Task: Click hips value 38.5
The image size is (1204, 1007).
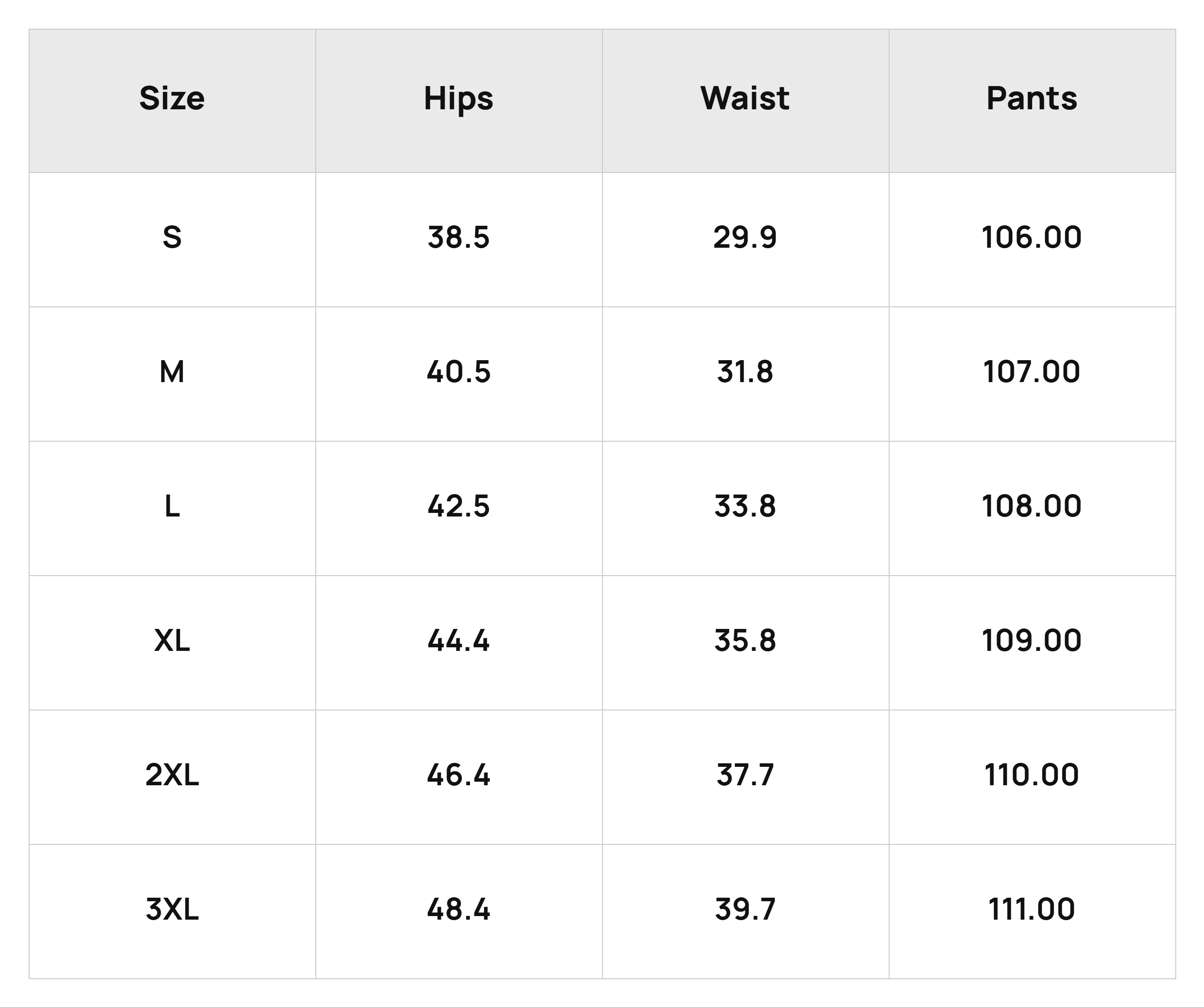Action: coord(459,237)
